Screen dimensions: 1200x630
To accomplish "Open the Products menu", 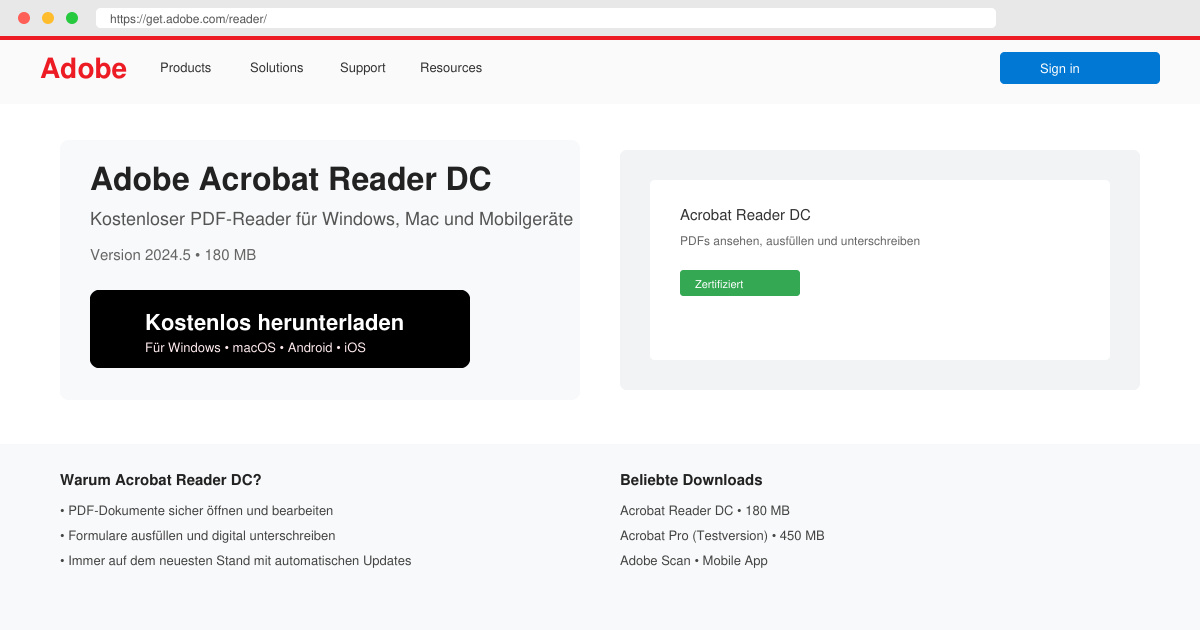I will coord(186,68).
